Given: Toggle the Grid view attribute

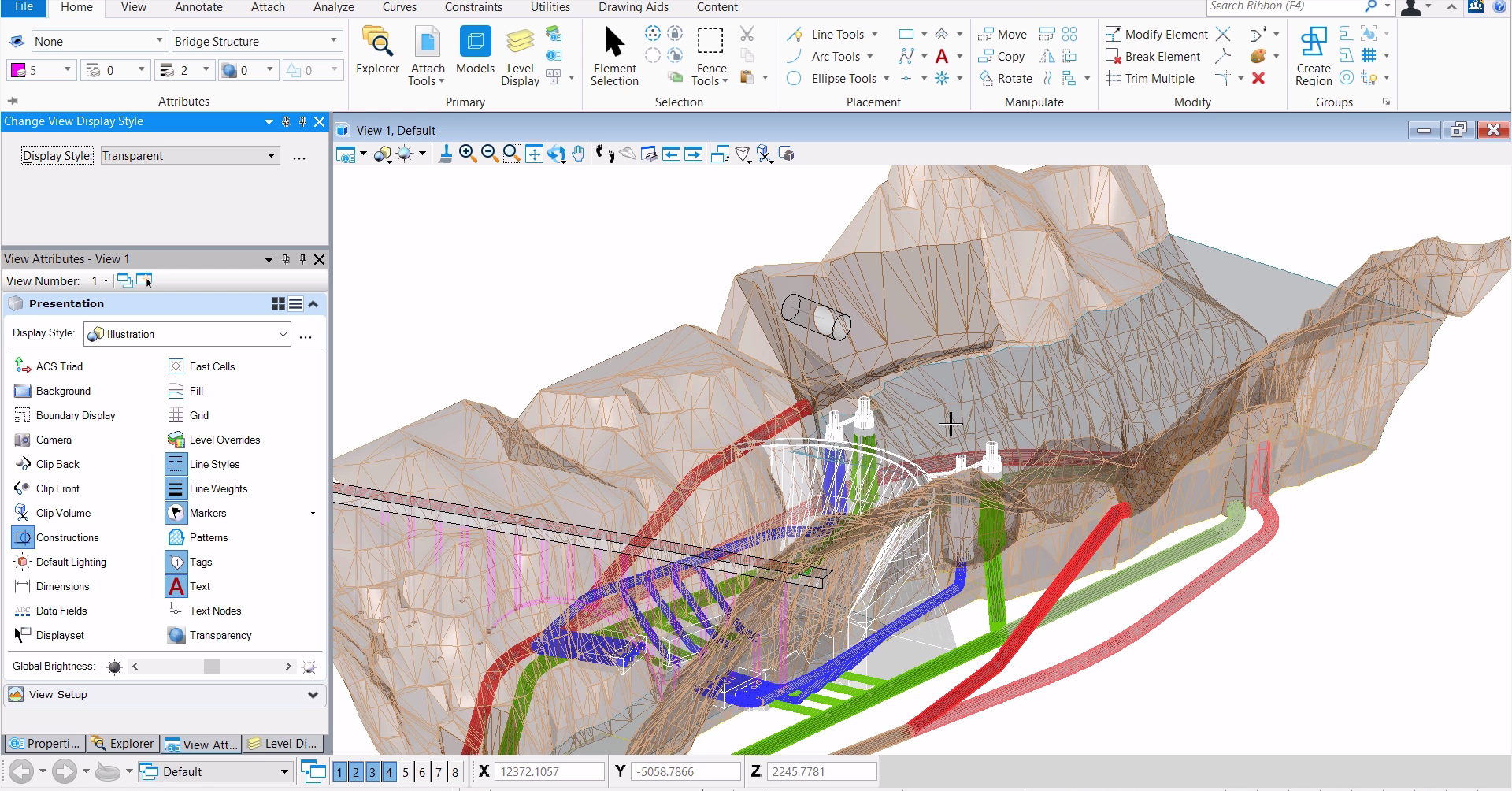Looking at the screenshot, I should click(x=176, y=416).
